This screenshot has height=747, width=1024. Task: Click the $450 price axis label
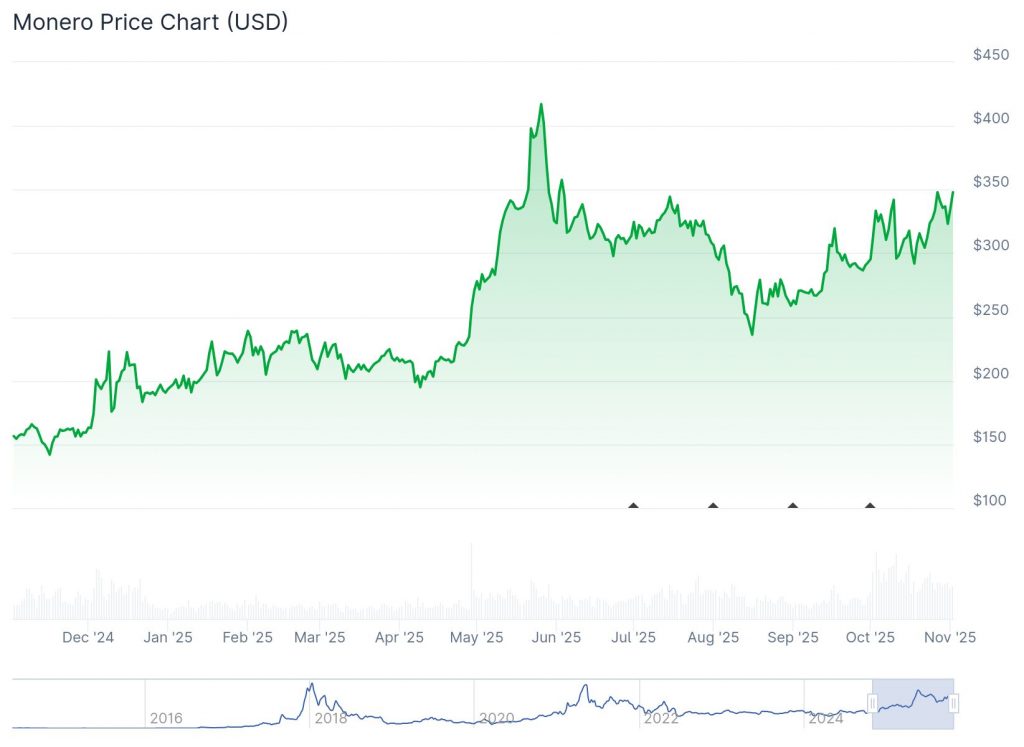point(991,54)
